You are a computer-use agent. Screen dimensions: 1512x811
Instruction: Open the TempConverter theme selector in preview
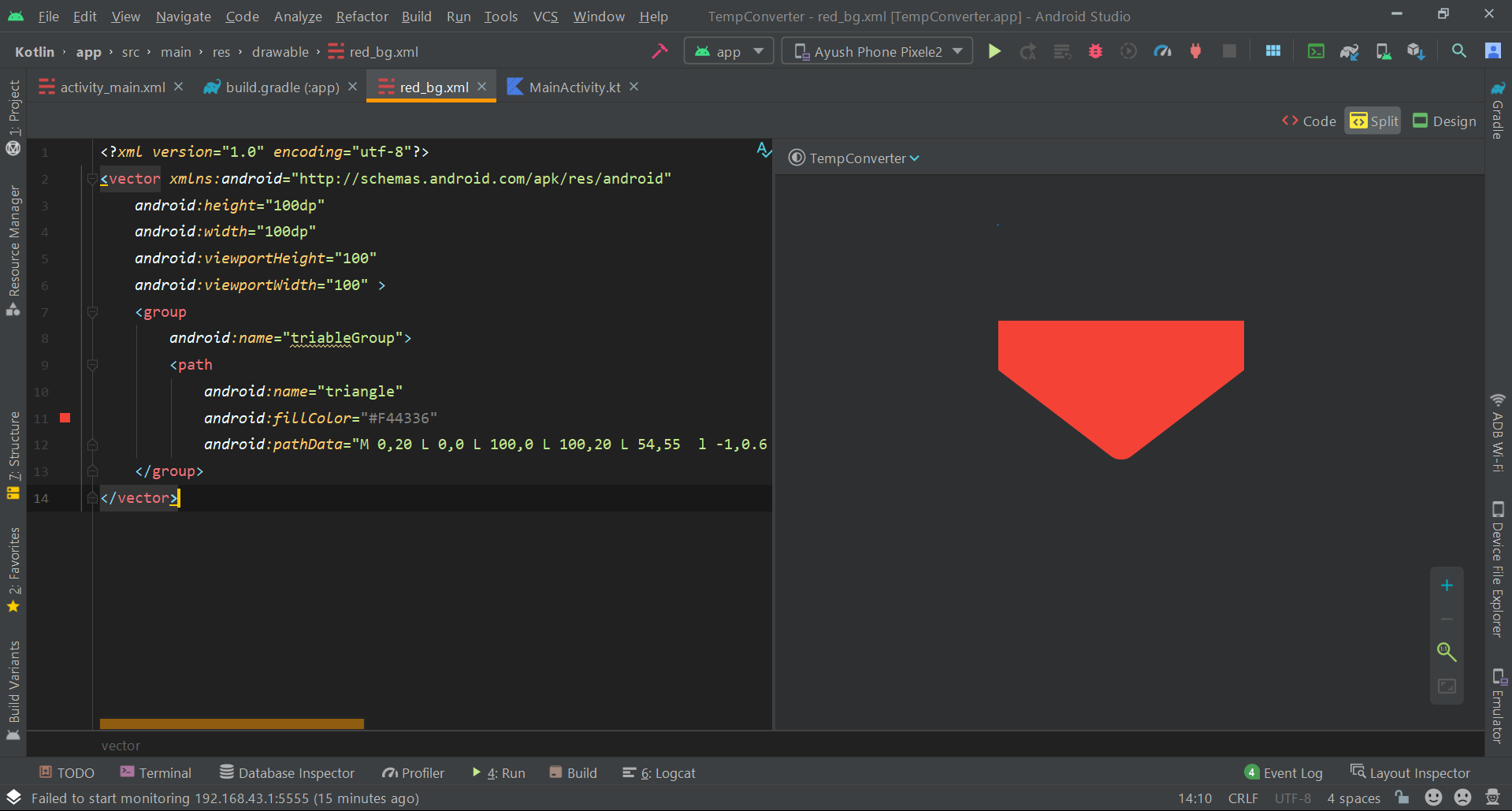[853, 158]
